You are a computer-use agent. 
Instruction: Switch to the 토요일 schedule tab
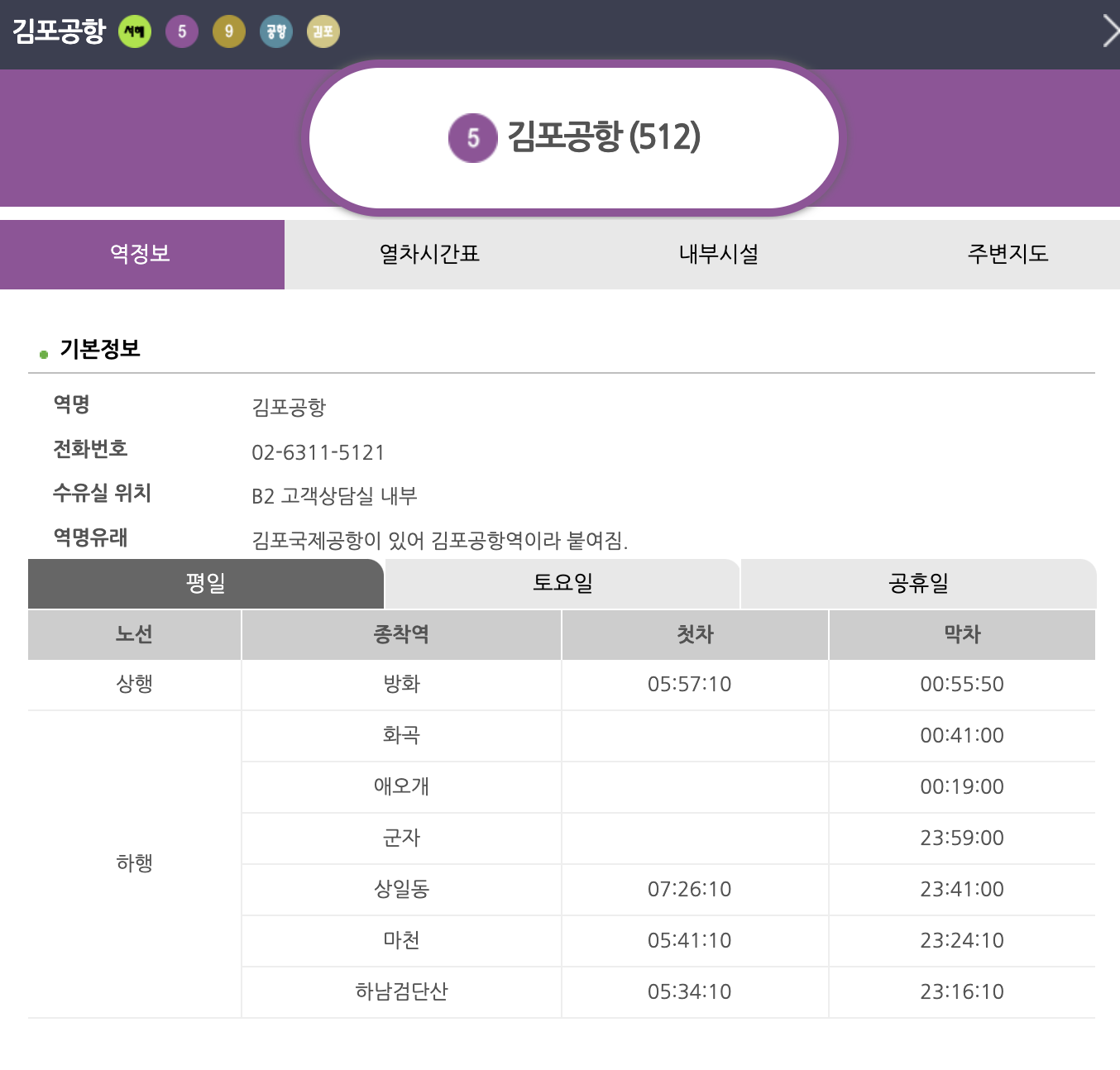click(562, 584)
